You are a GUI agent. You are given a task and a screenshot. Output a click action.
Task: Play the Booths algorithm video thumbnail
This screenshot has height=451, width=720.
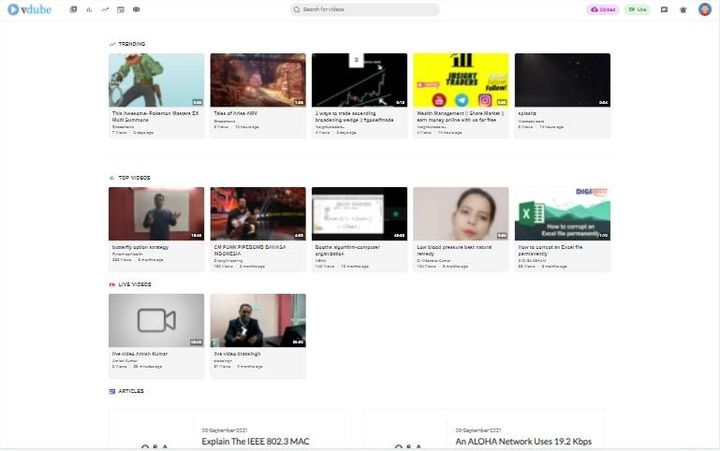coord(360,214)
